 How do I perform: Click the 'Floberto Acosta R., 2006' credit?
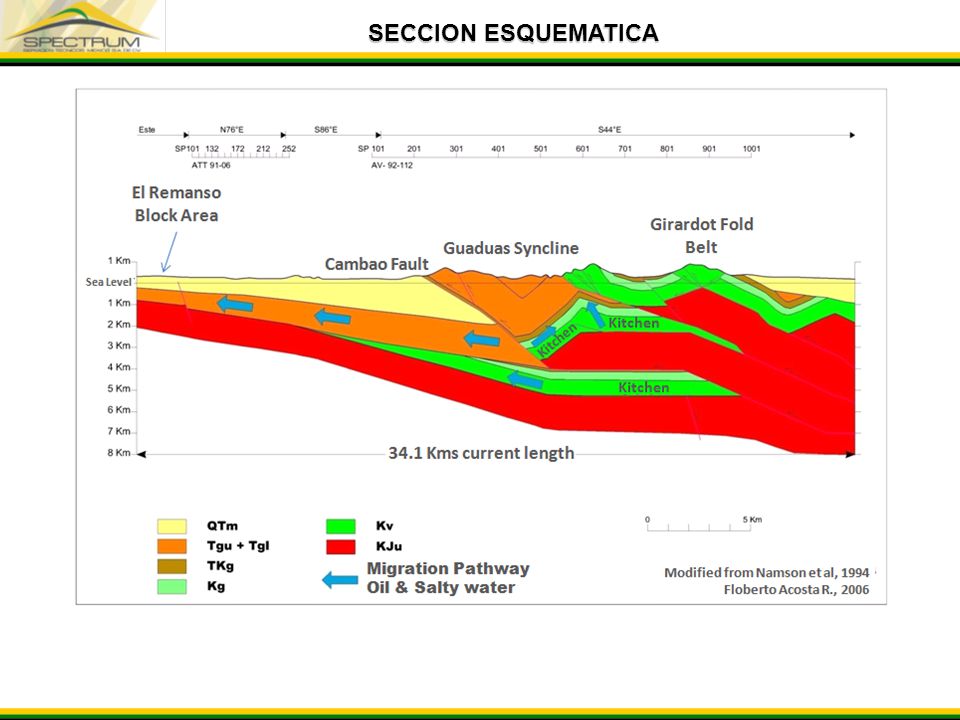[796, 590]
